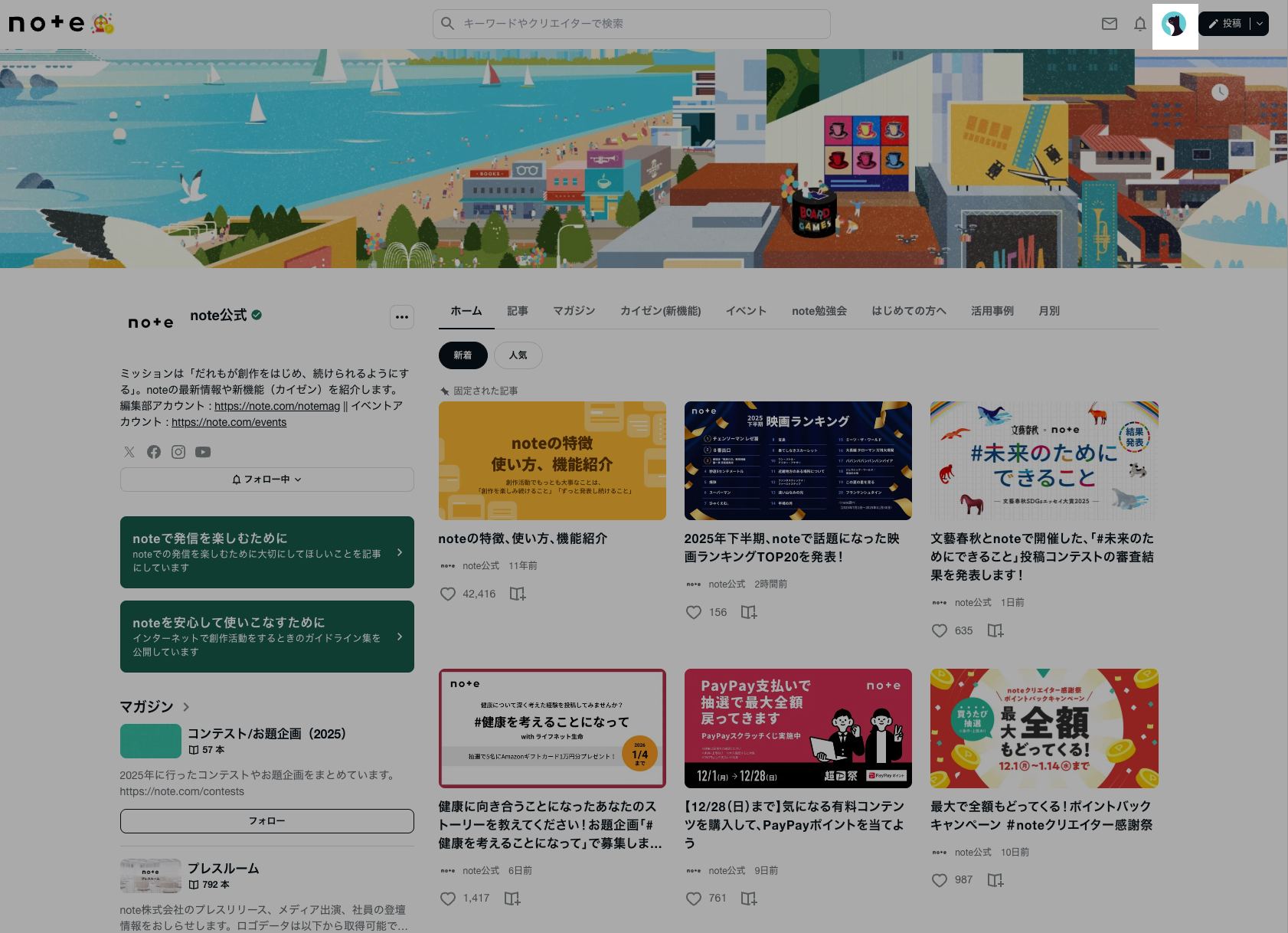Open the コンテスト/お題企画 (2025) magazine title

[x=266, y=734]
